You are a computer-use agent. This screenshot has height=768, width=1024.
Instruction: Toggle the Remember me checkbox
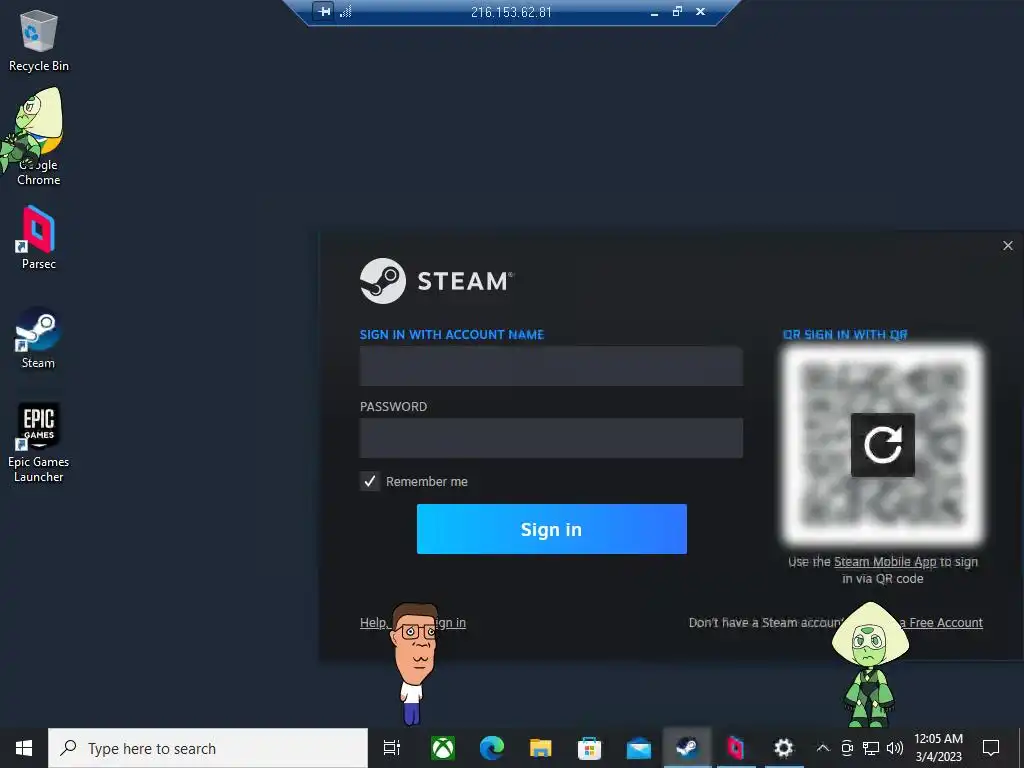pyautogui.click(x=370, y=481)
